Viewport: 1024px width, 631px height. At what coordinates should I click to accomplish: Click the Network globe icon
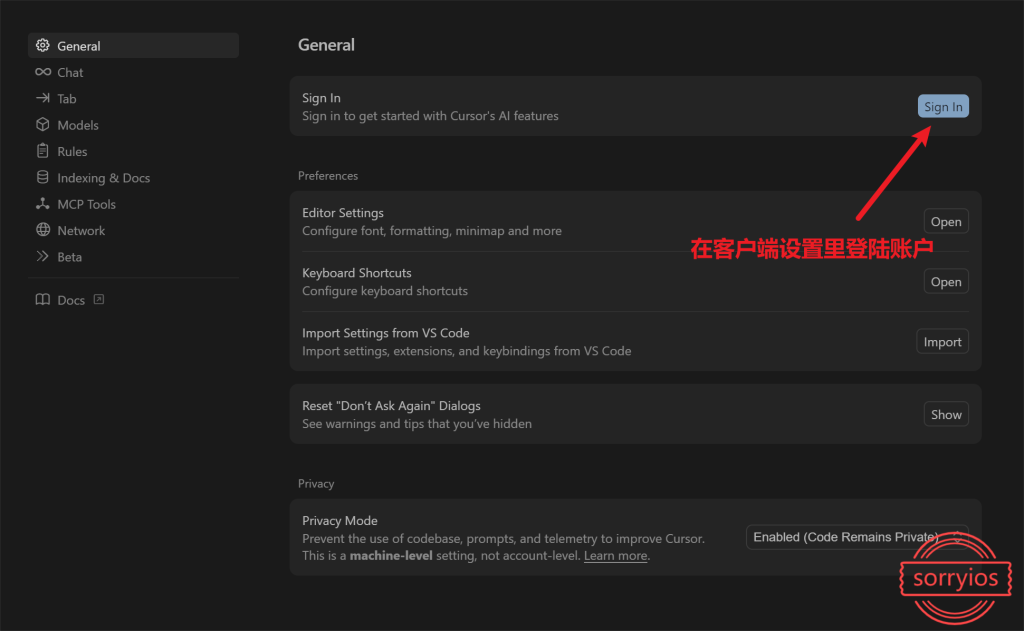[x=42, y=230]
